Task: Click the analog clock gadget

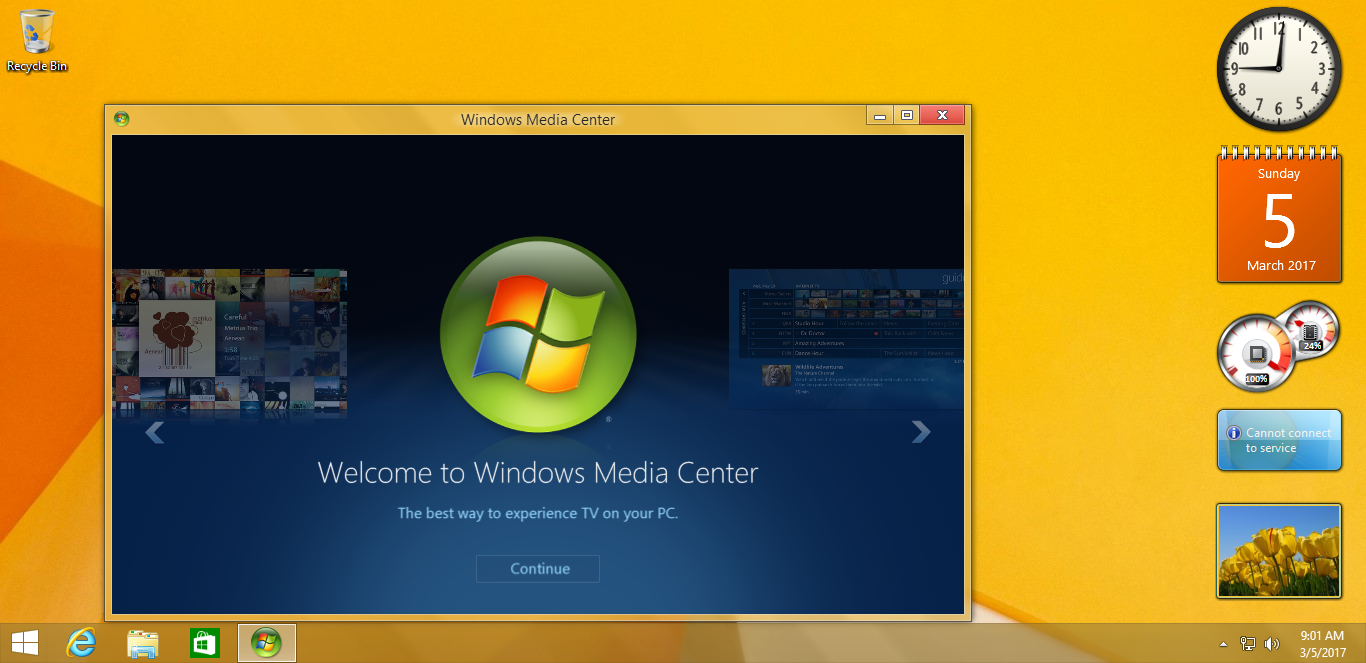Action: click(1279, 69)
